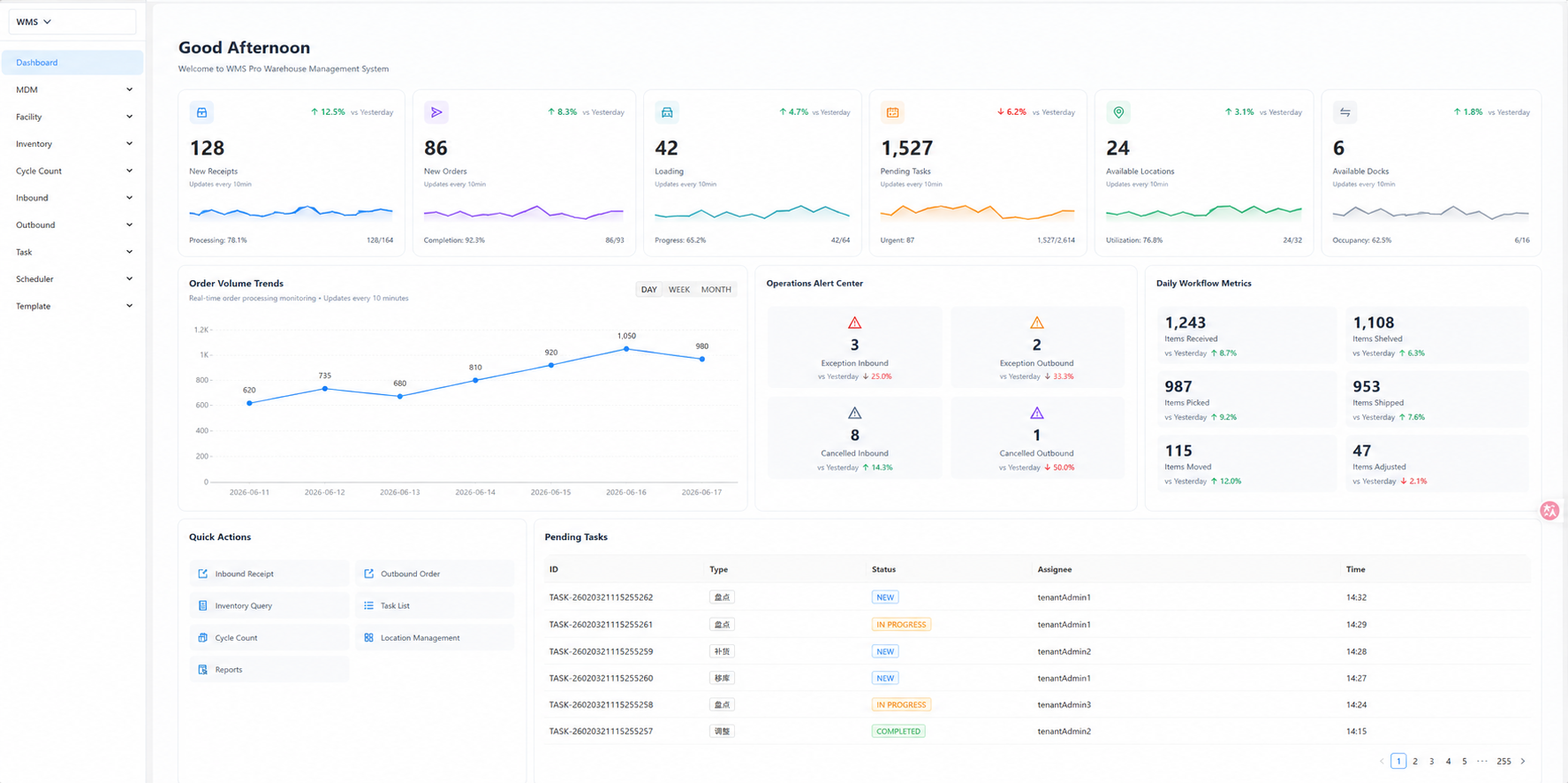
Task: Go to page 2 of pending tasks
Action: pos(1415,761)
